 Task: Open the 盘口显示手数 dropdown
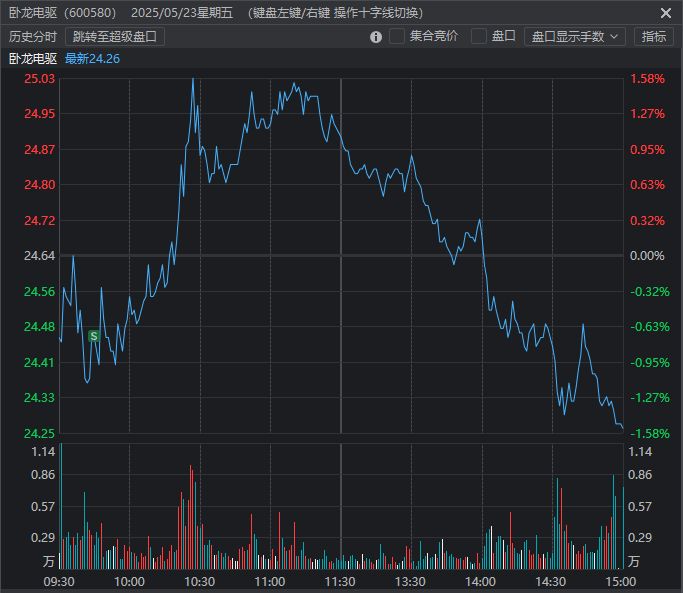[x=574, y=37]
